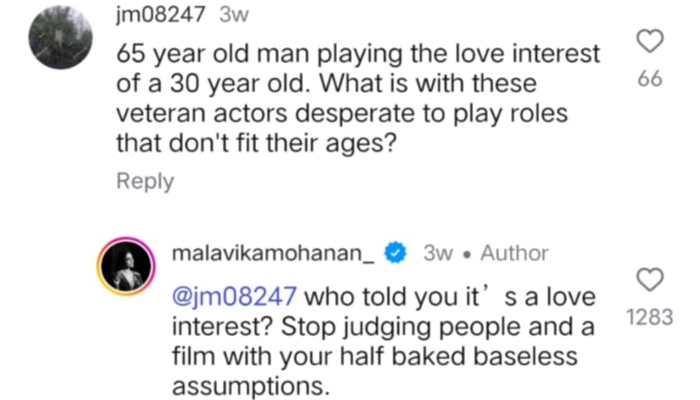700x400 pixels.
Task: Reply to jm08247's comment
Action: click(x=145, y=181)
